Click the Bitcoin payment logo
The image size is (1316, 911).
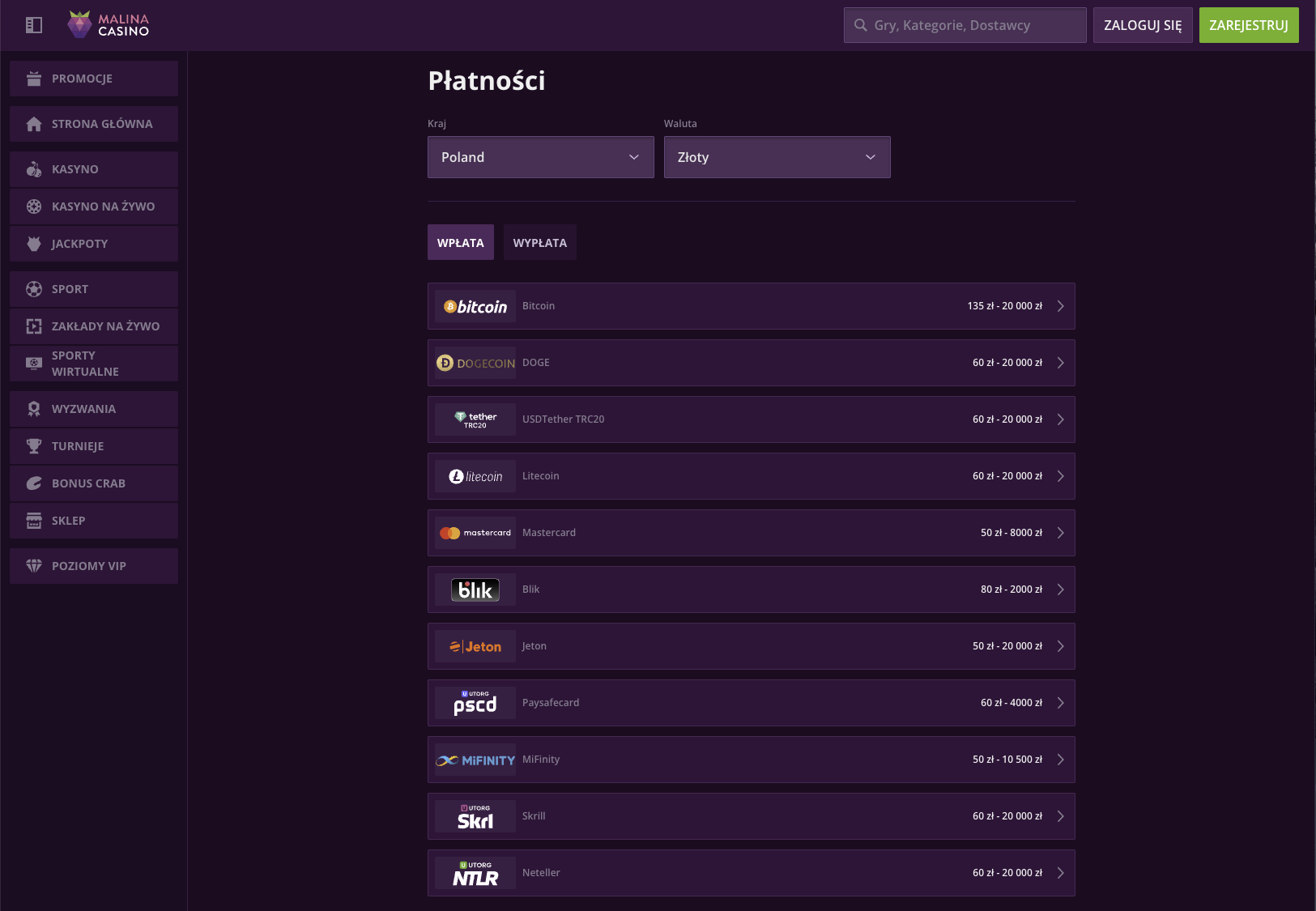[x=475, y=306]
